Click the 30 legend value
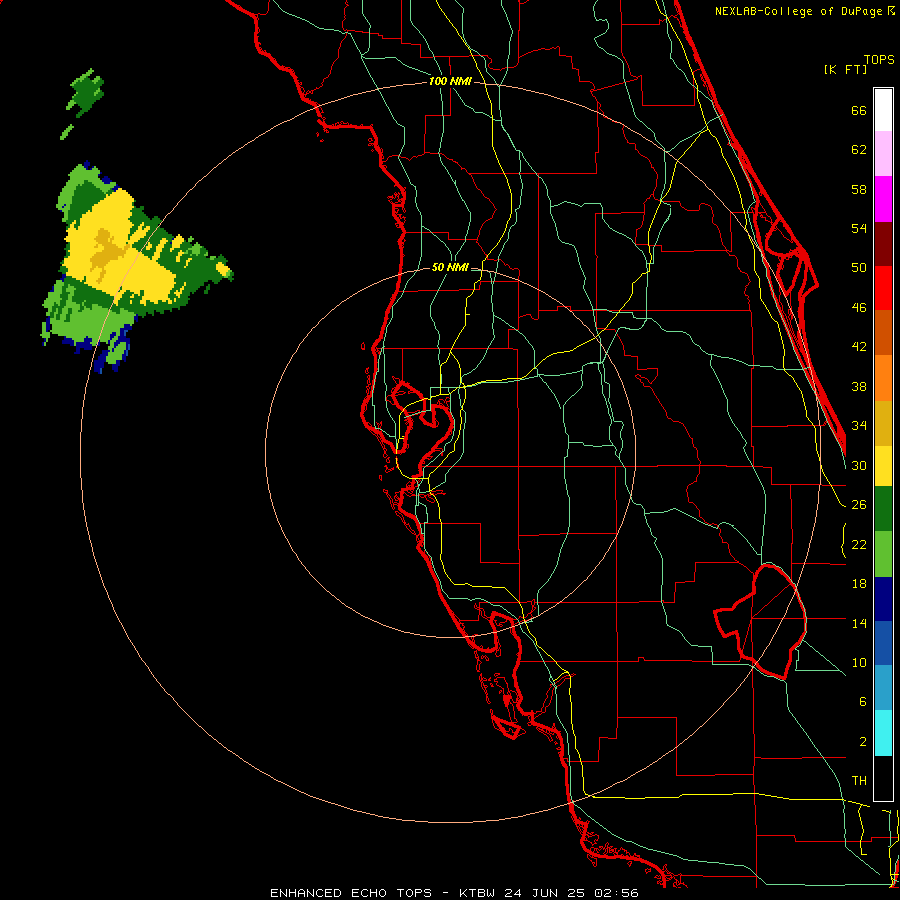This screenshot has width=900, height=900. (859, 465)
